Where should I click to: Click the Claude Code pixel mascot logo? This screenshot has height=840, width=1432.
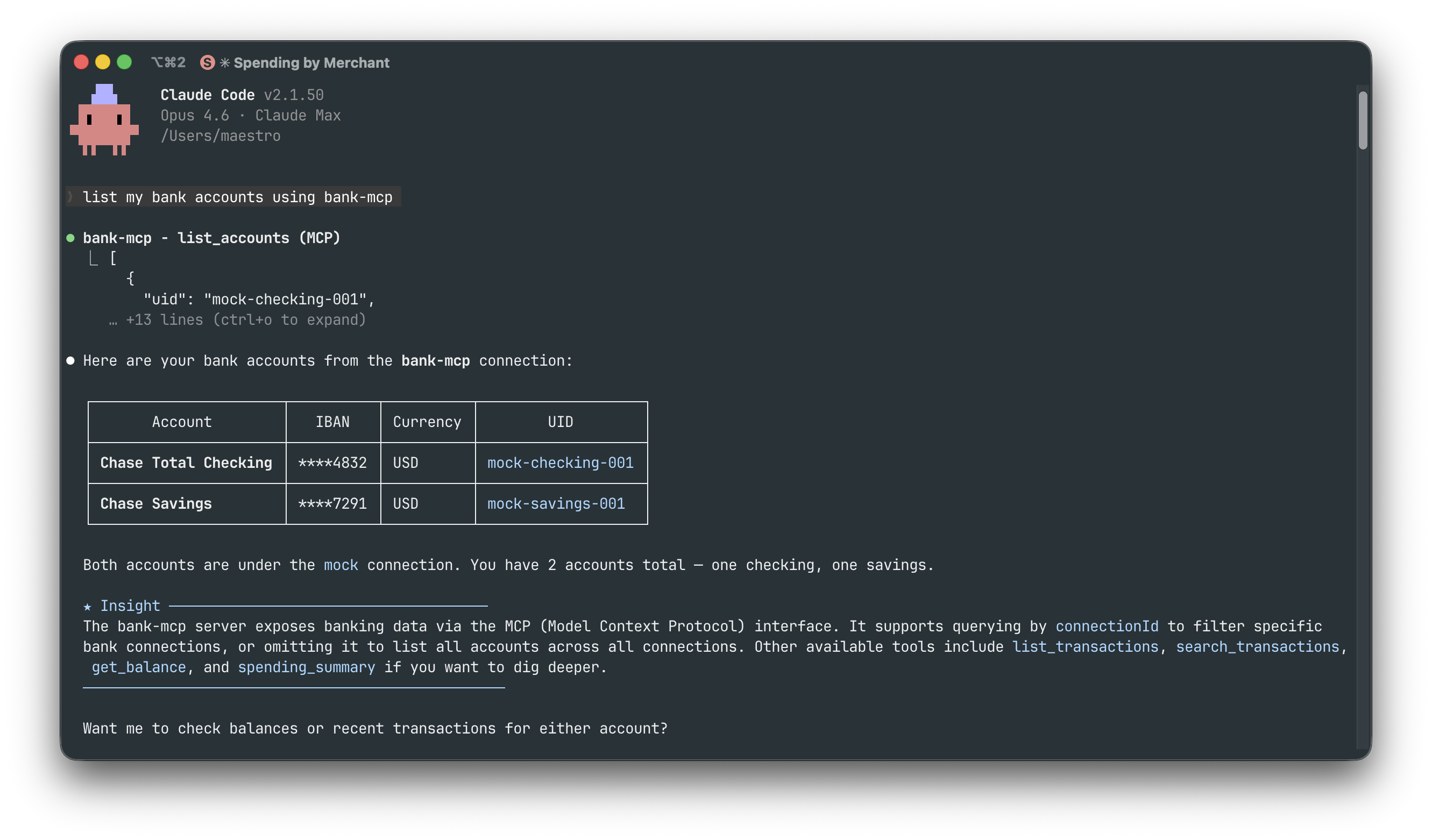tap(104, 122)
